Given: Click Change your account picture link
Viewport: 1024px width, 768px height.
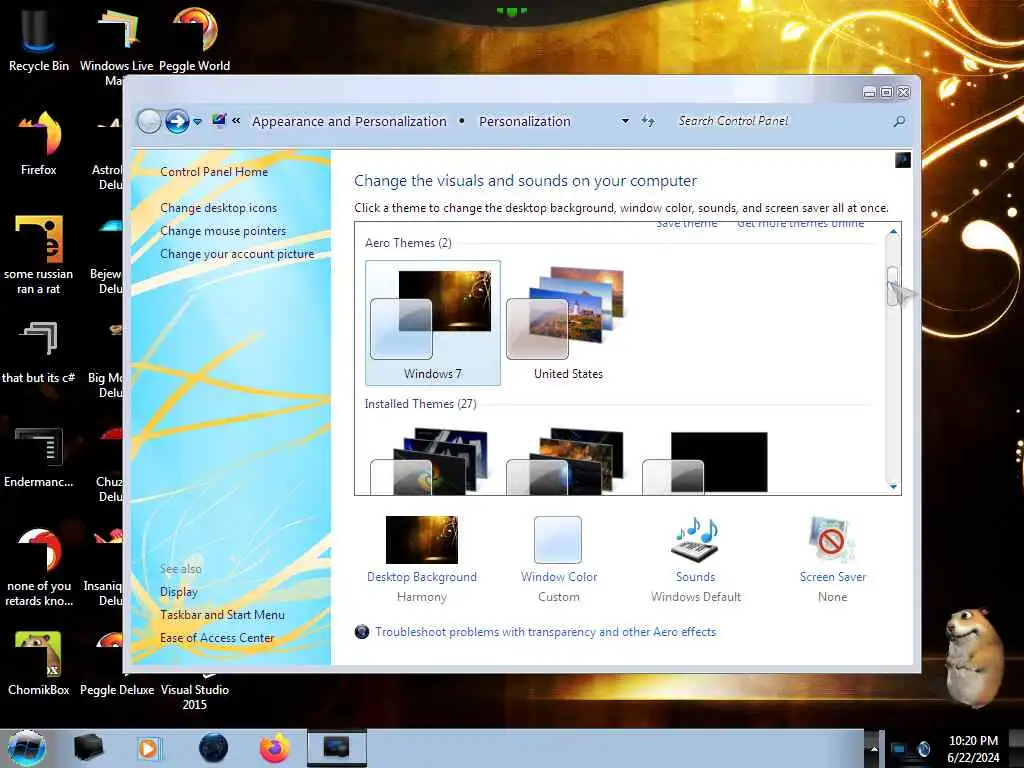Looking at the screenshot, I should tap(237, 254).
